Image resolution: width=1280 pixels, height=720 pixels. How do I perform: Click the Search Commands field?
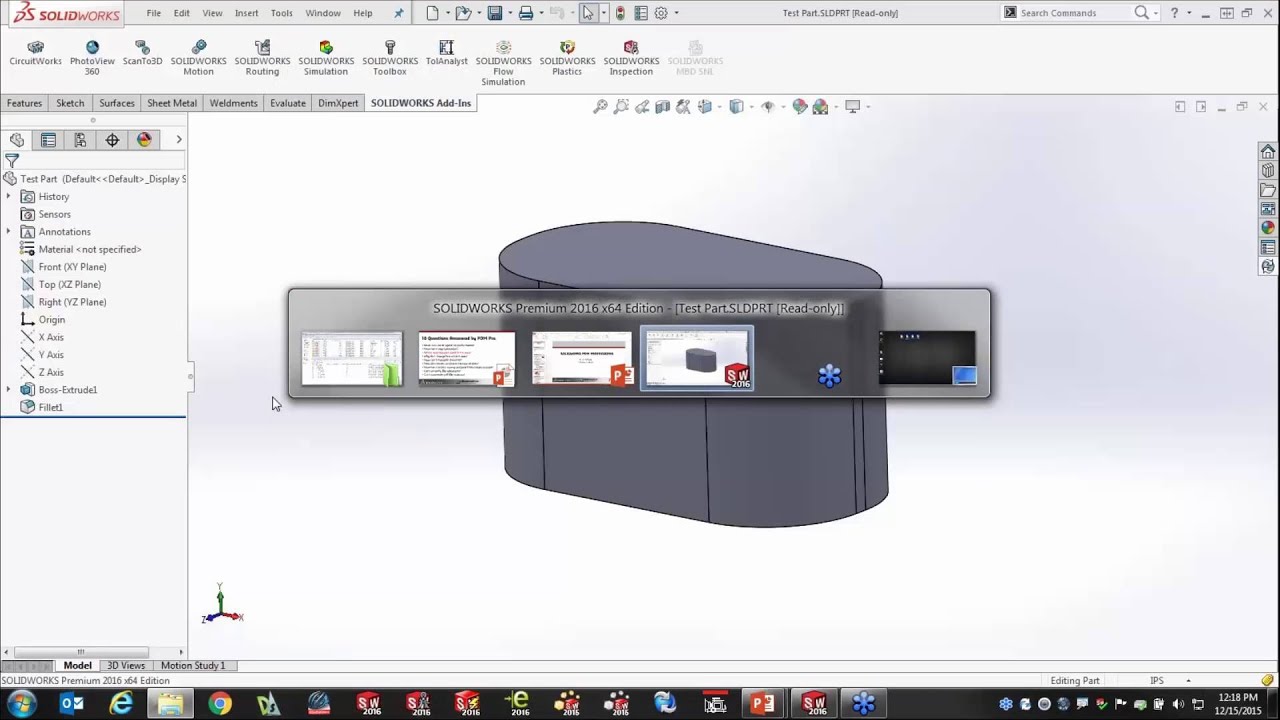tap(1076, 13)
